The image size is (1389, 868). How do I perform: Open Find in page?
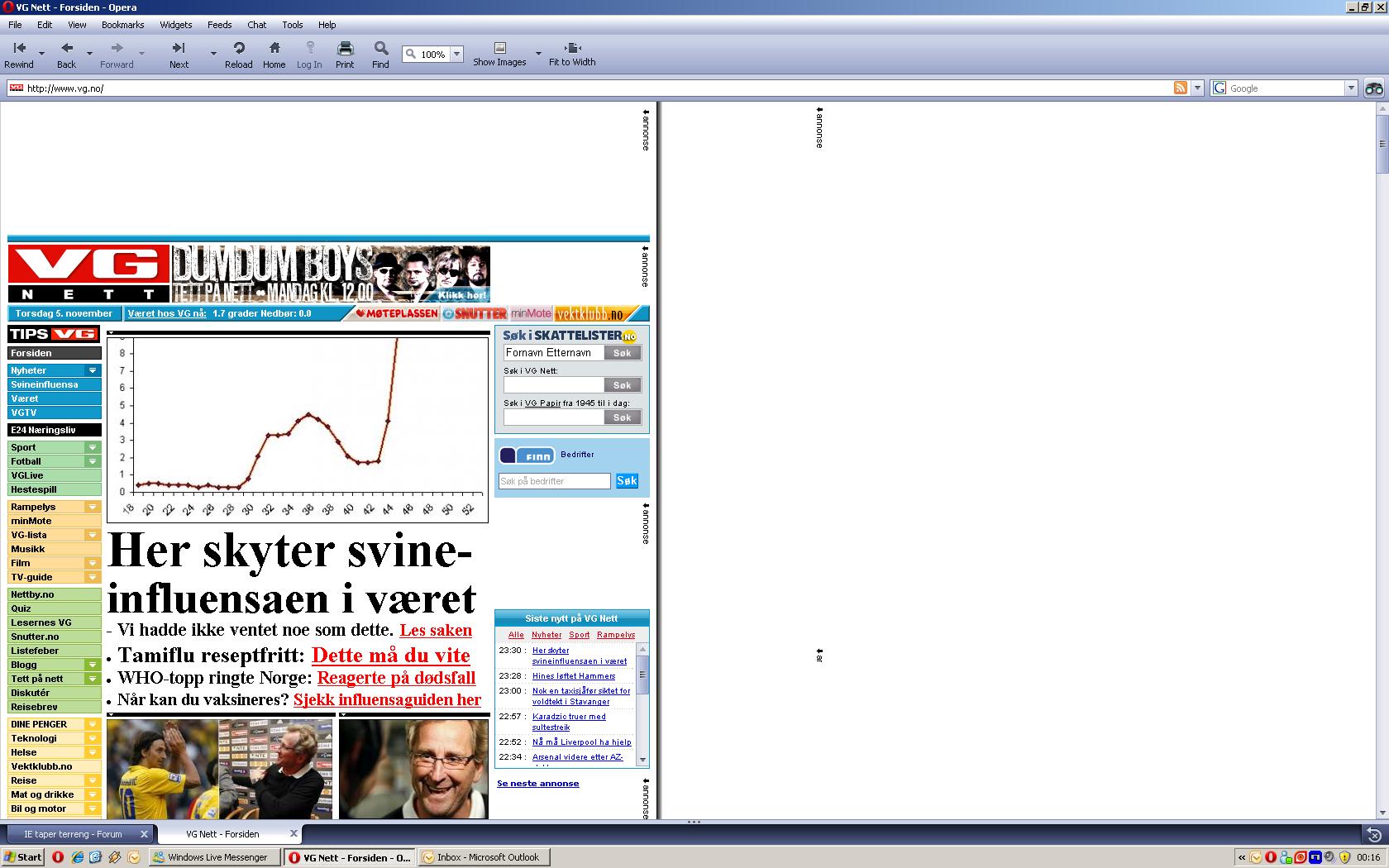380,55
